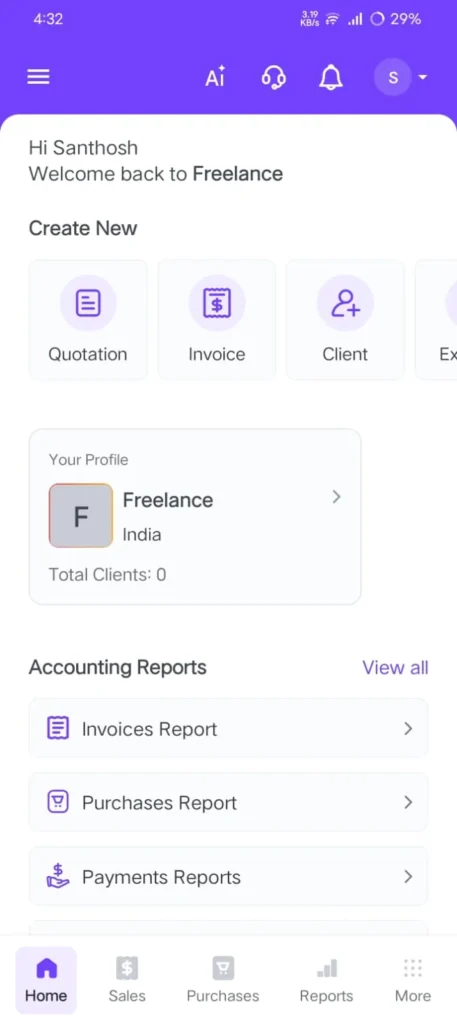Launch the AI assistant icon
Image resolution: width=457 pixels, height=1024 pixels.
(x=215, y=77)
